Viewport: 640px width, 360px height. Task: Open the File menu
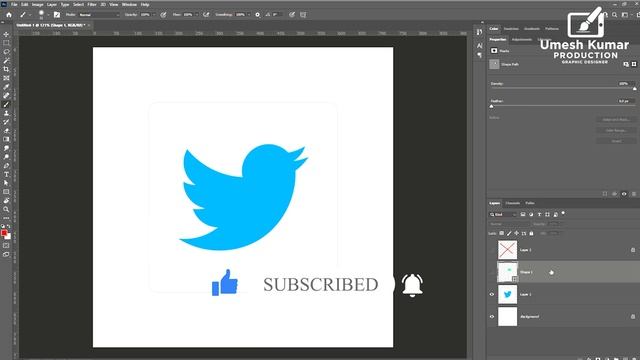click(x=14, y=4)
